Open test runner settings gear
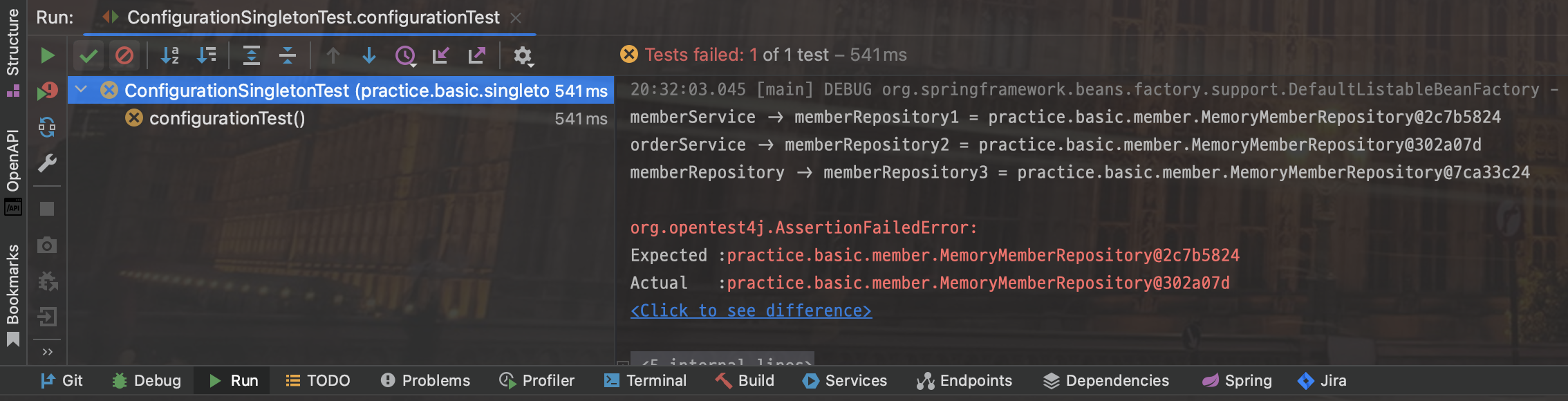This screenshot has height=401, width=1568. coord(523,55)
